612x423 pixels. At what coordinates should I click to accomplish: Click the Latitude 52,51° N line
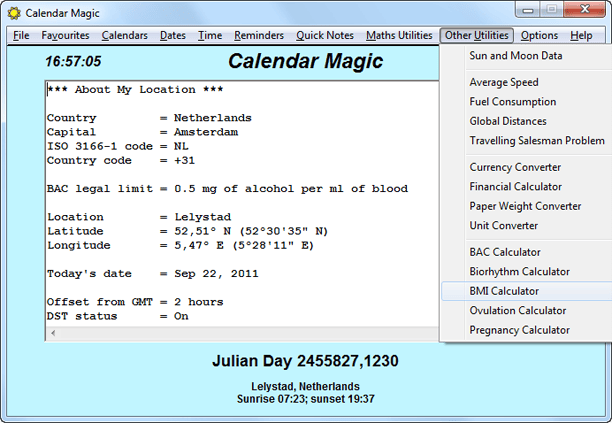(x=187, y=231)
